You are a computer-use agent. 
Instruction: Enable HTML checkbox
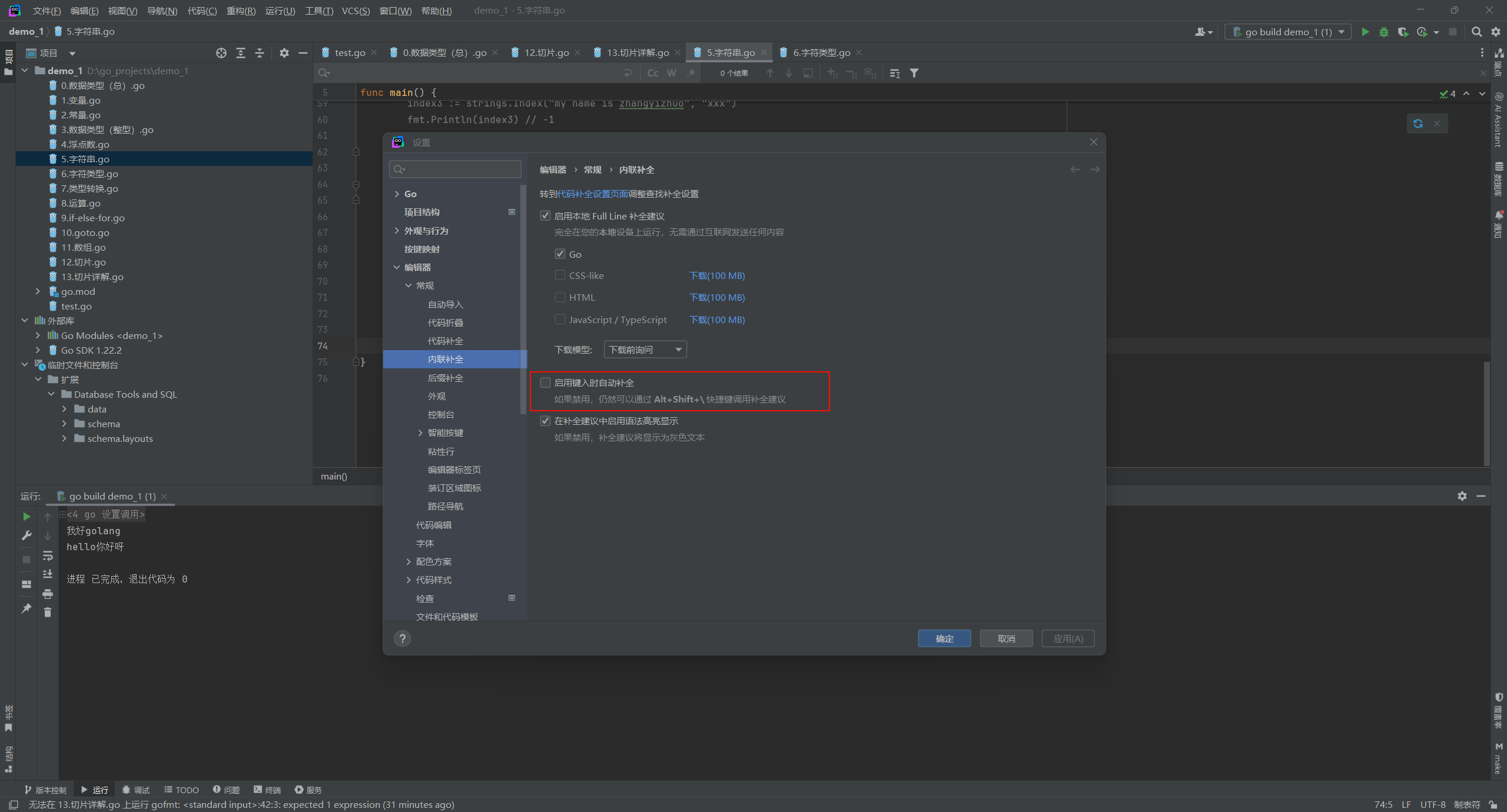[x=560, y=297]
